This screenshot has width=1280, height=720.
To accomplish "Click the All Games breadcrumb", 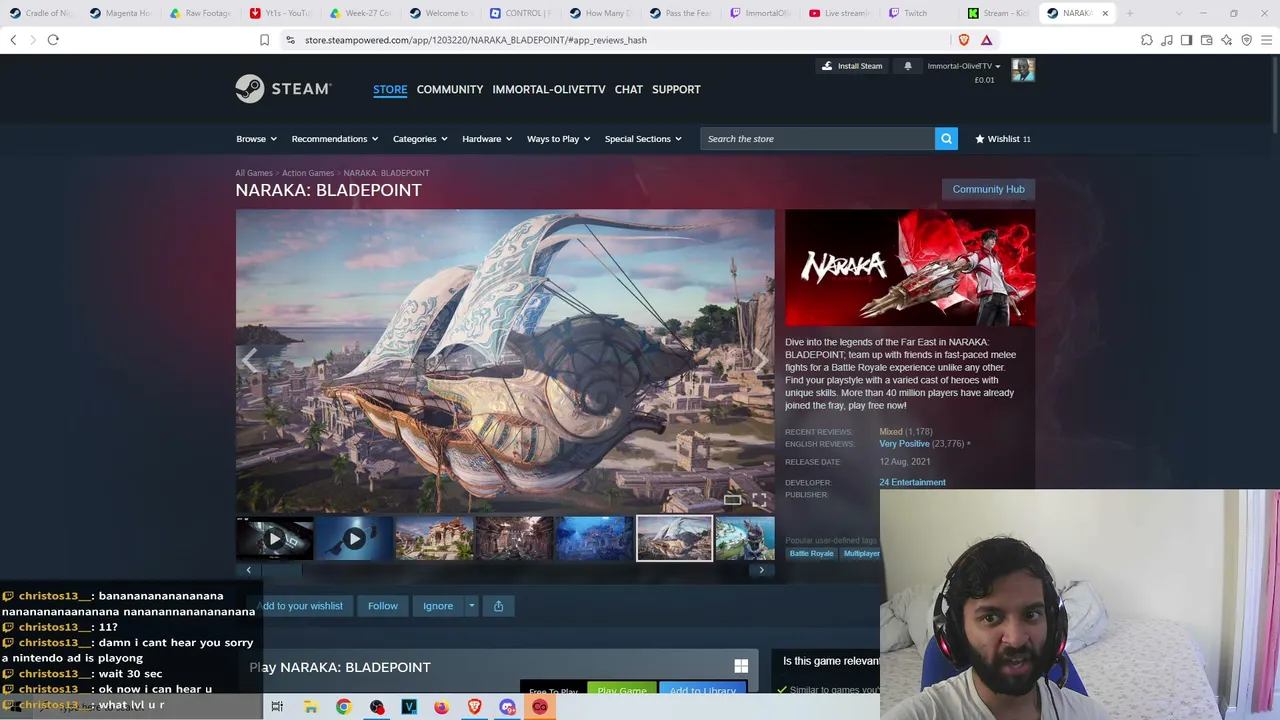I will click(254, 173).
